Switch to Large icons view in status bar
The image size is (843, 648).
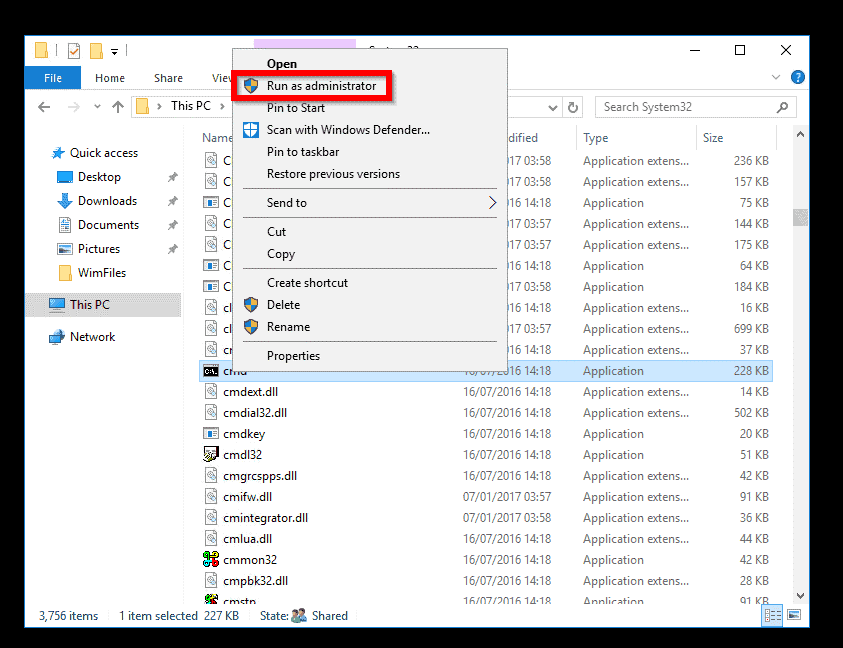point(794,615)
